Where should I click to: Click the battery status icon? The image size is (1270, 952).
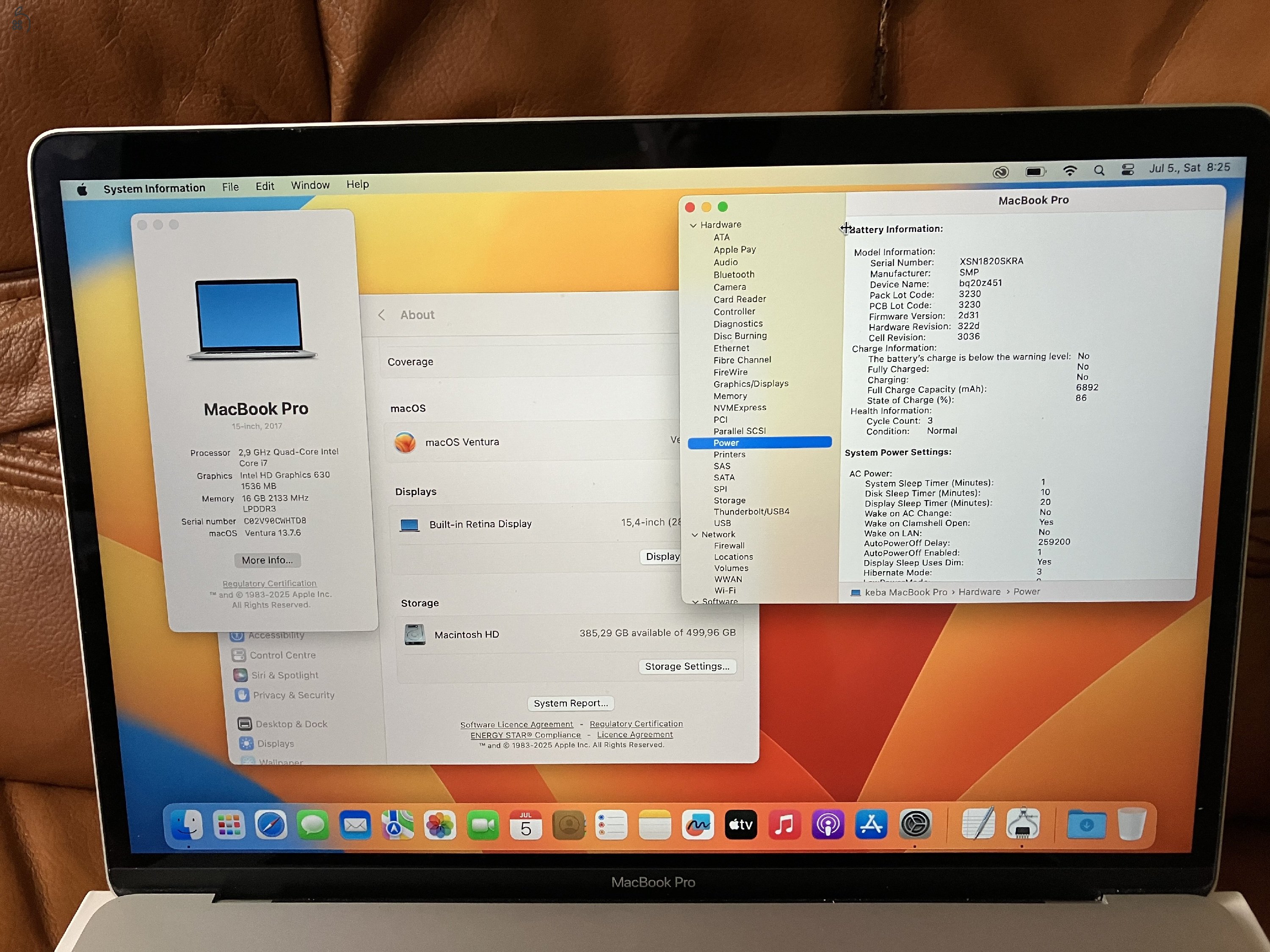pyautogui.click(x=1036, y=172)
